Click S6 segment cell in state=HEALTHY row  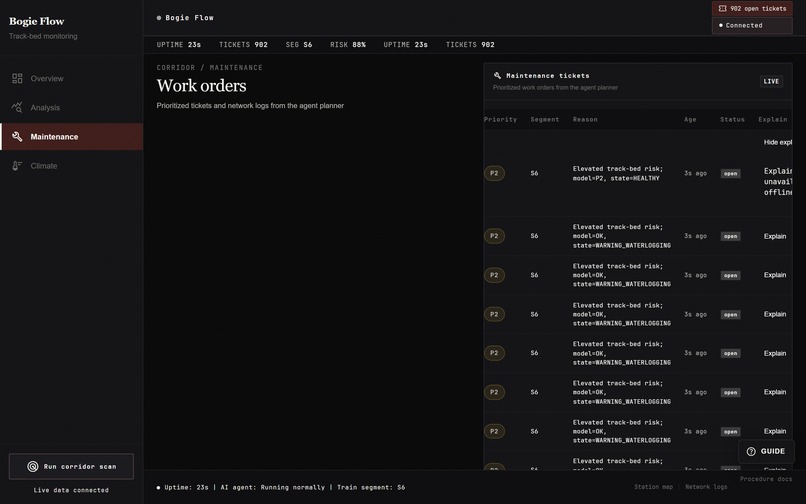pos(534,173)
